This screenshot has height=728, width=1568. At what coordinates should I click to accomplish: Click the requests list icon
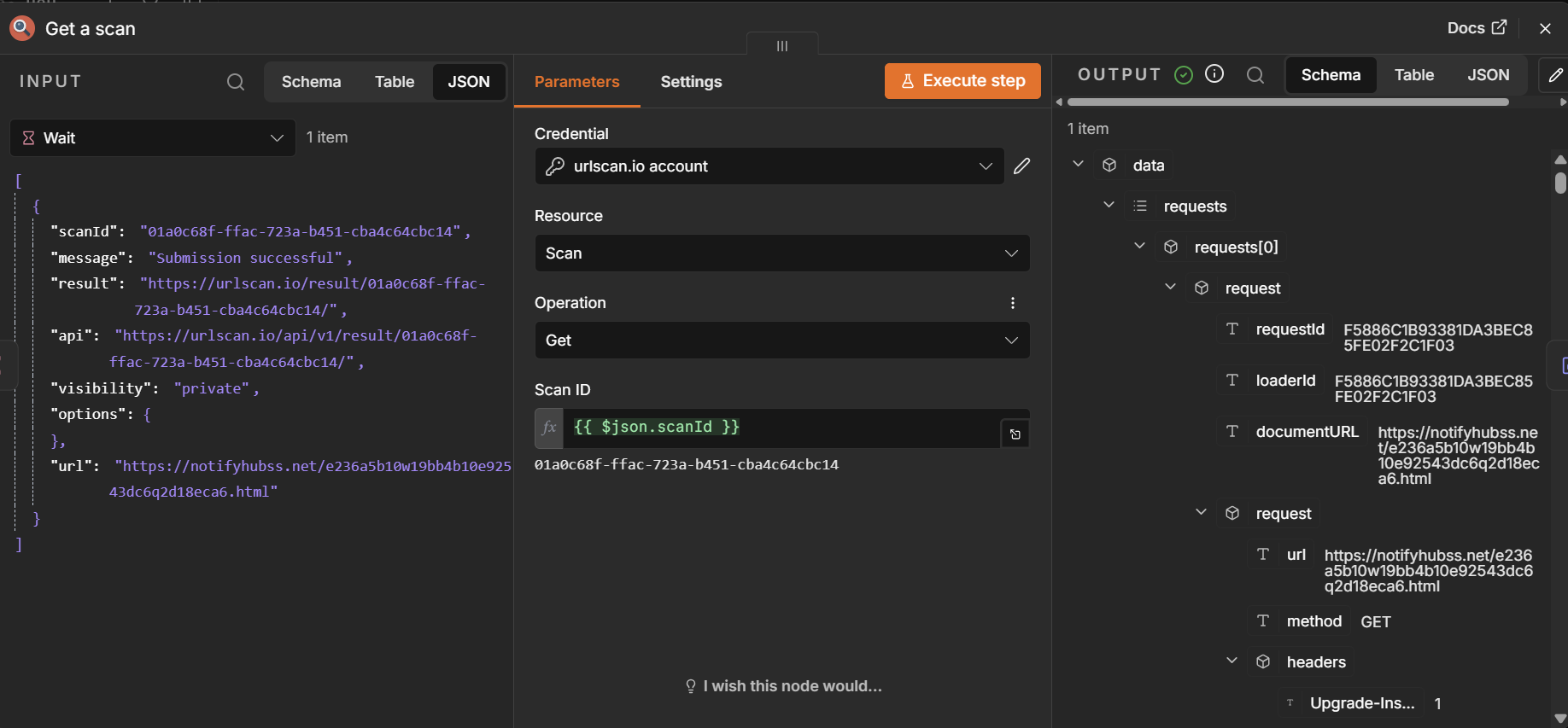[x=1140, y=206]
